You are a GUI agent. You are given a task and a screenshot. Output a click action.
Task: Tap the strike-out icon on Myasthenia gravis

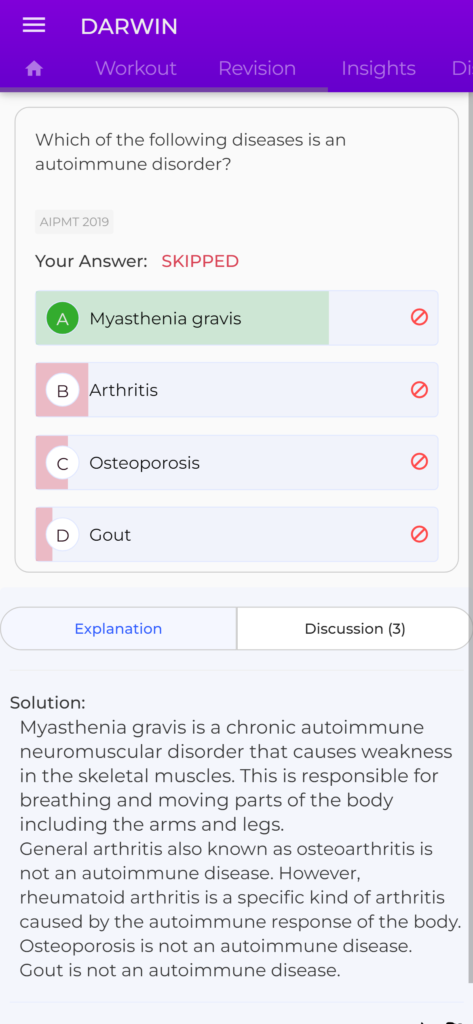click(x=419, y=317)
